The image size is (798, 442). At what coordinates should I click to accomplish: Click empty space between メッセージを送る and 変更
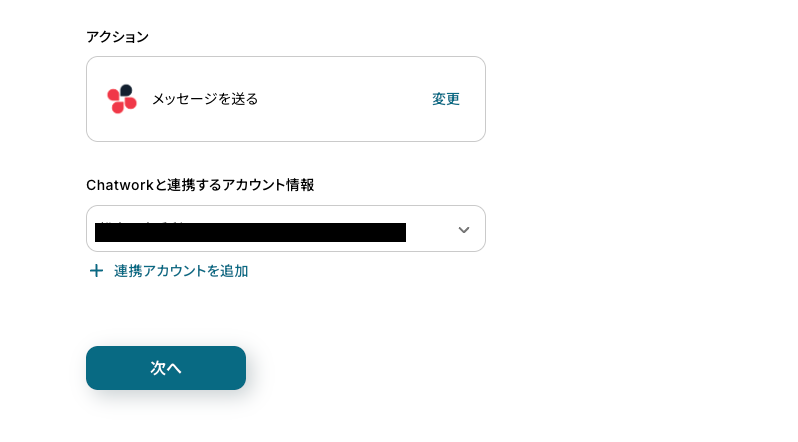coord(340,99)
